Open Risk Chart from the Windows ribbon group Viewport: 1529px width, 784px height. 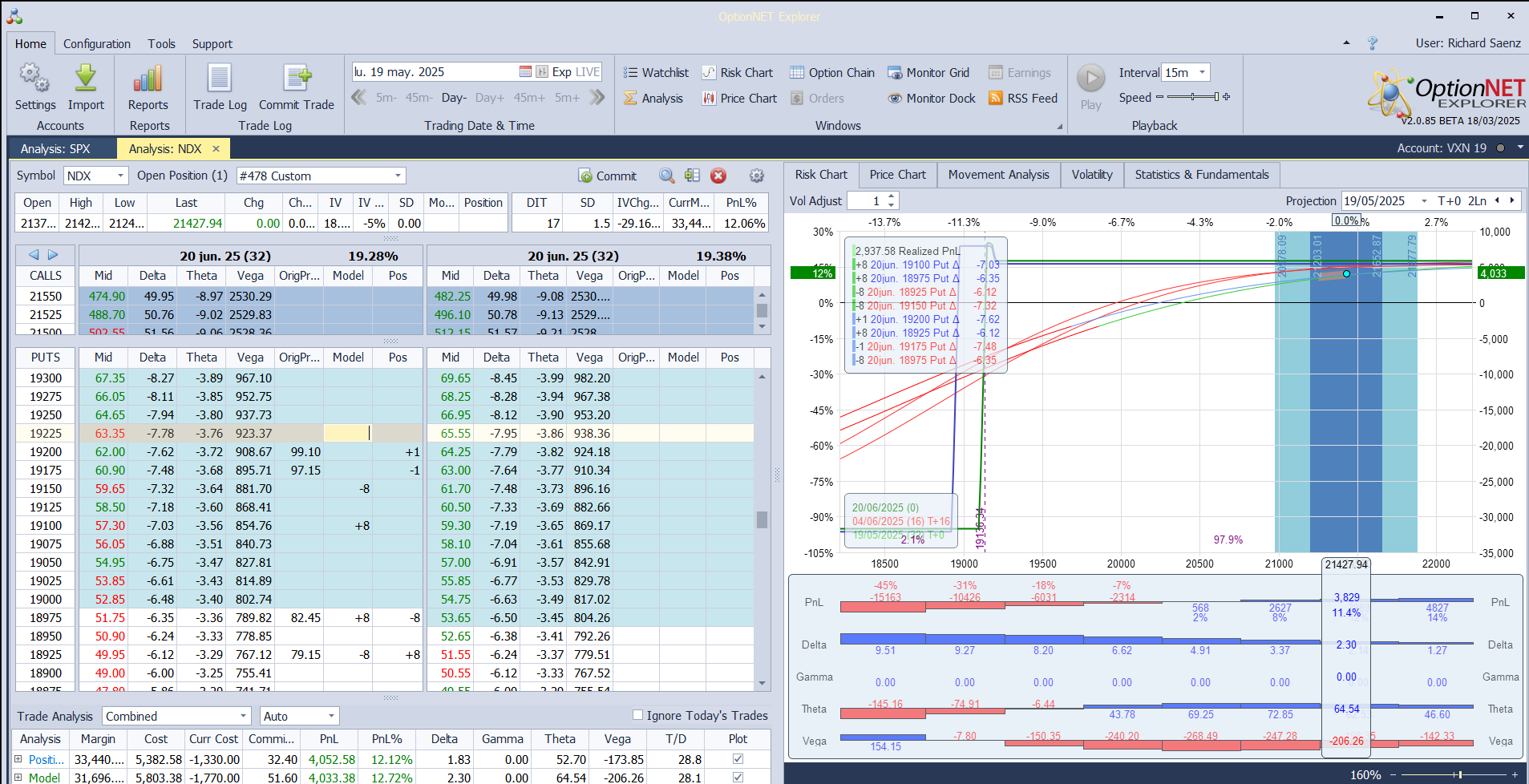pos(738,73)
